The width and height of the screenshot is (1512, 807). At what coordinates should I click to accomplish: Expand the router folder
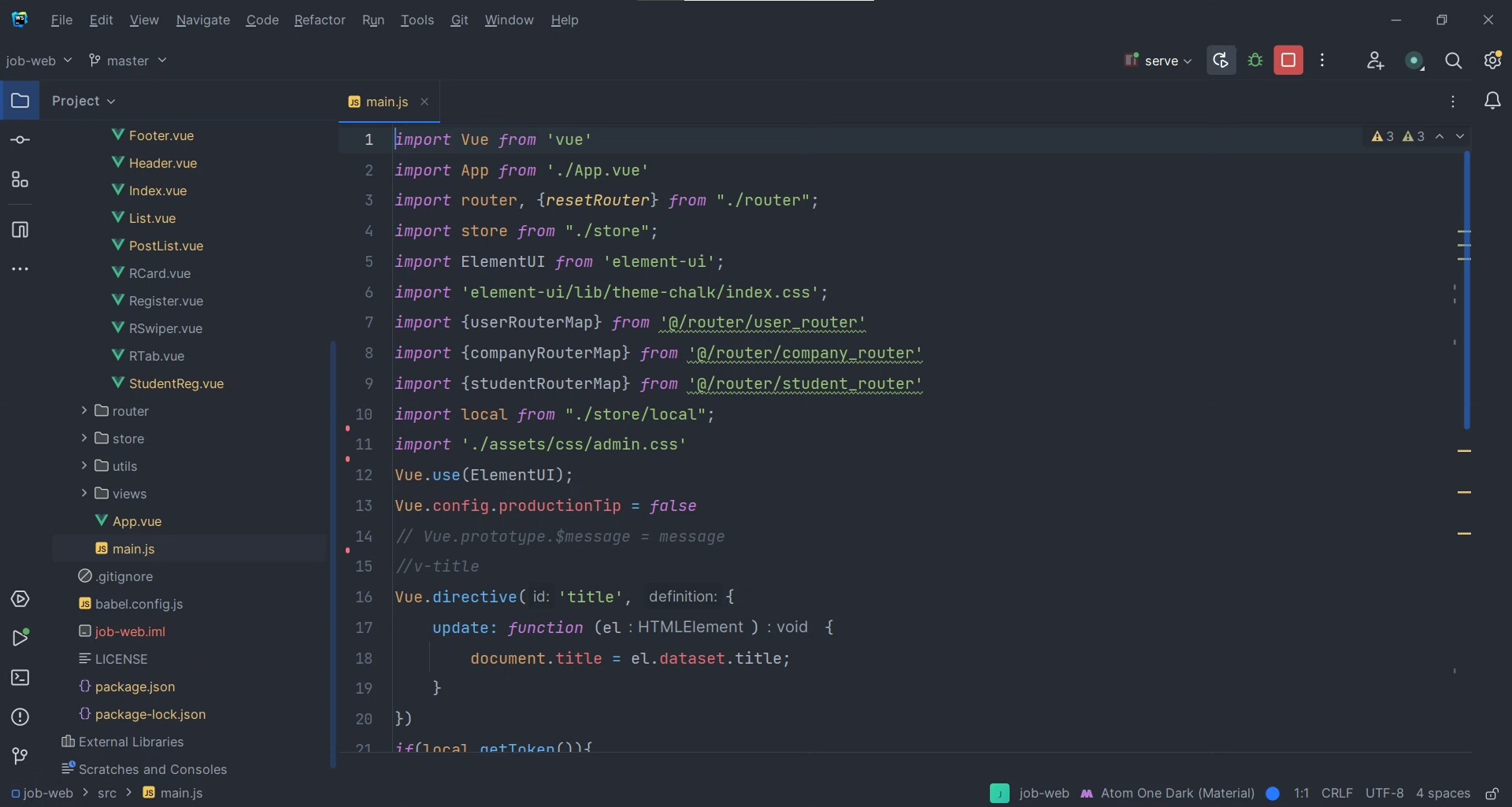click(84, 411)
